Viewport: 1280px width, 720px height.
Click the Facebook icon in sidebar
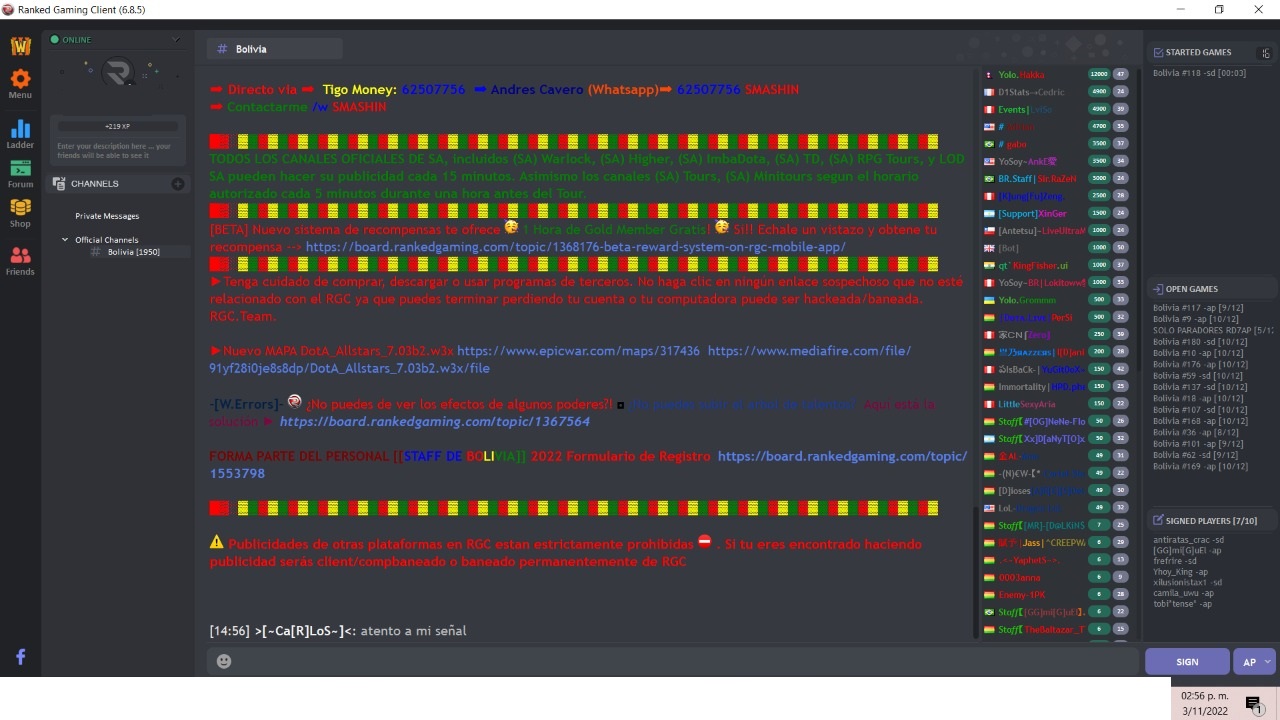[x=20, y=657]
